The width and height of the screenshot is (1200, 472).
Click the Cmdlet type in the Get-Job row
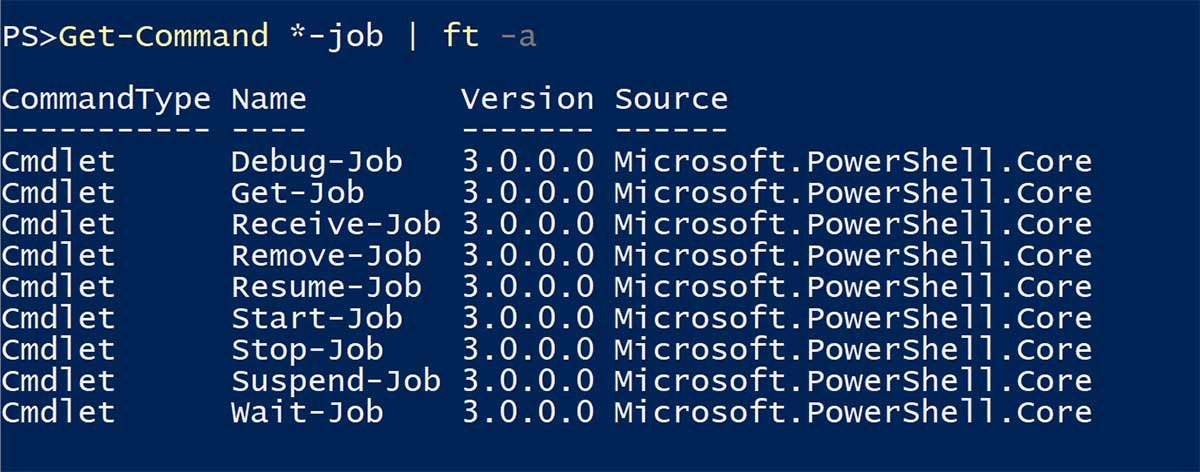tap(58, 192)
